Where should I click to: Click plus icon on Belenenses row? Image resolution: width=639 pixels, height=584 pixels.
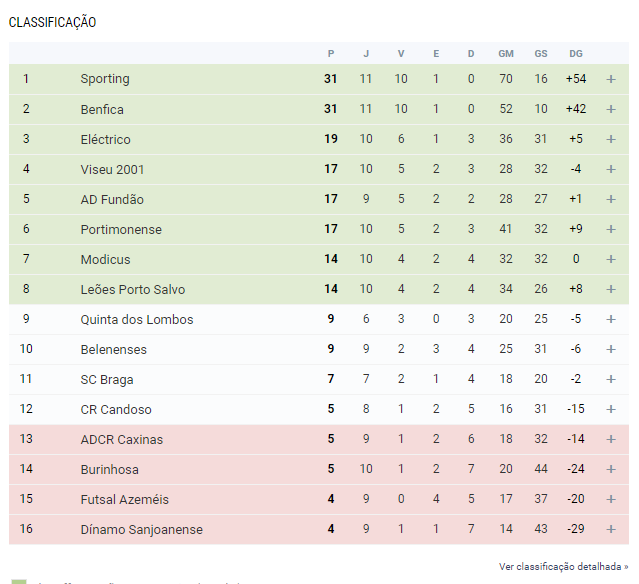[610, 349]
